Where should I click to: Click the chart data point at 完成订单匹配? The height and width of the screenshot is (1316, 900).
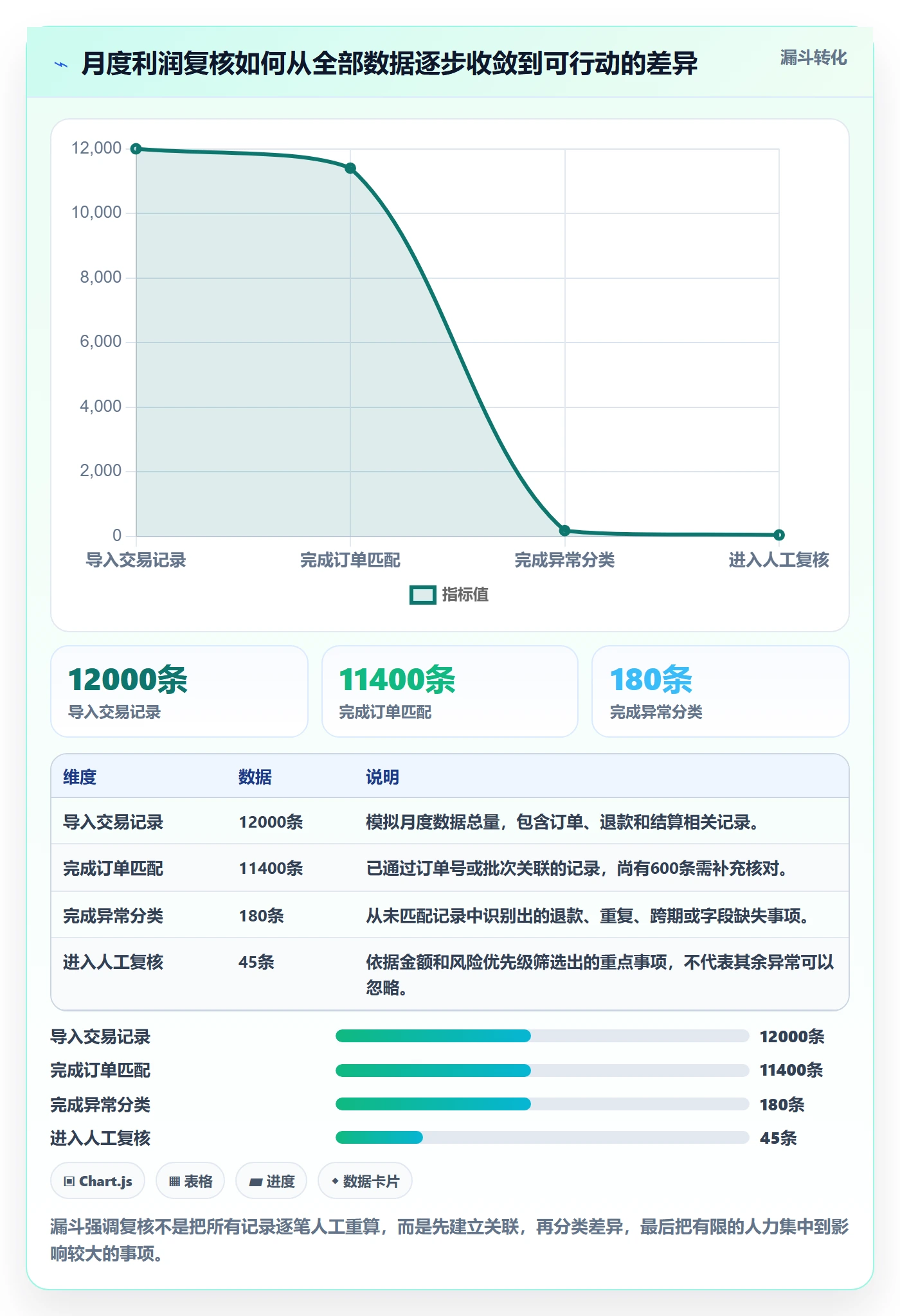pyautogui.click(x=350, y=168)
